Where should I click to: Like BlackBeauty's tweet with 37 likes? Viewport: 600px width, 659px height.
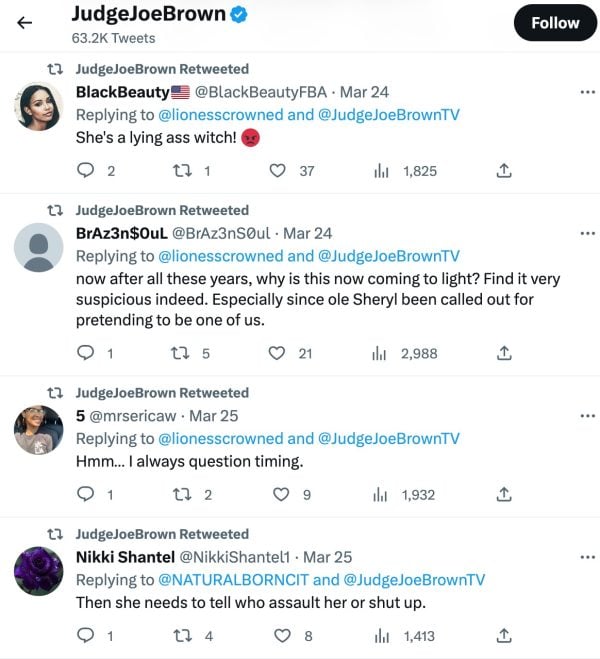(x=280, y=171)
